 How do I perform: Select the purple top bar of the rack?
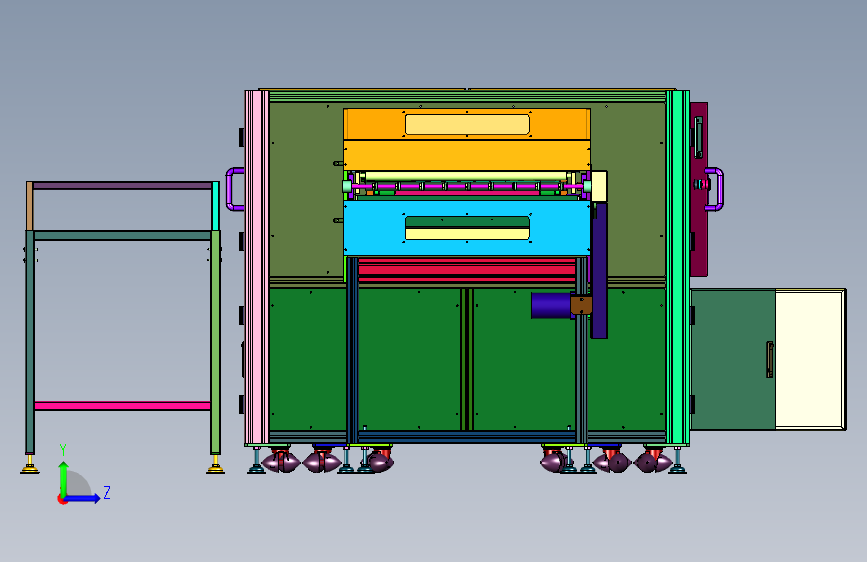(x=122, y=186)
